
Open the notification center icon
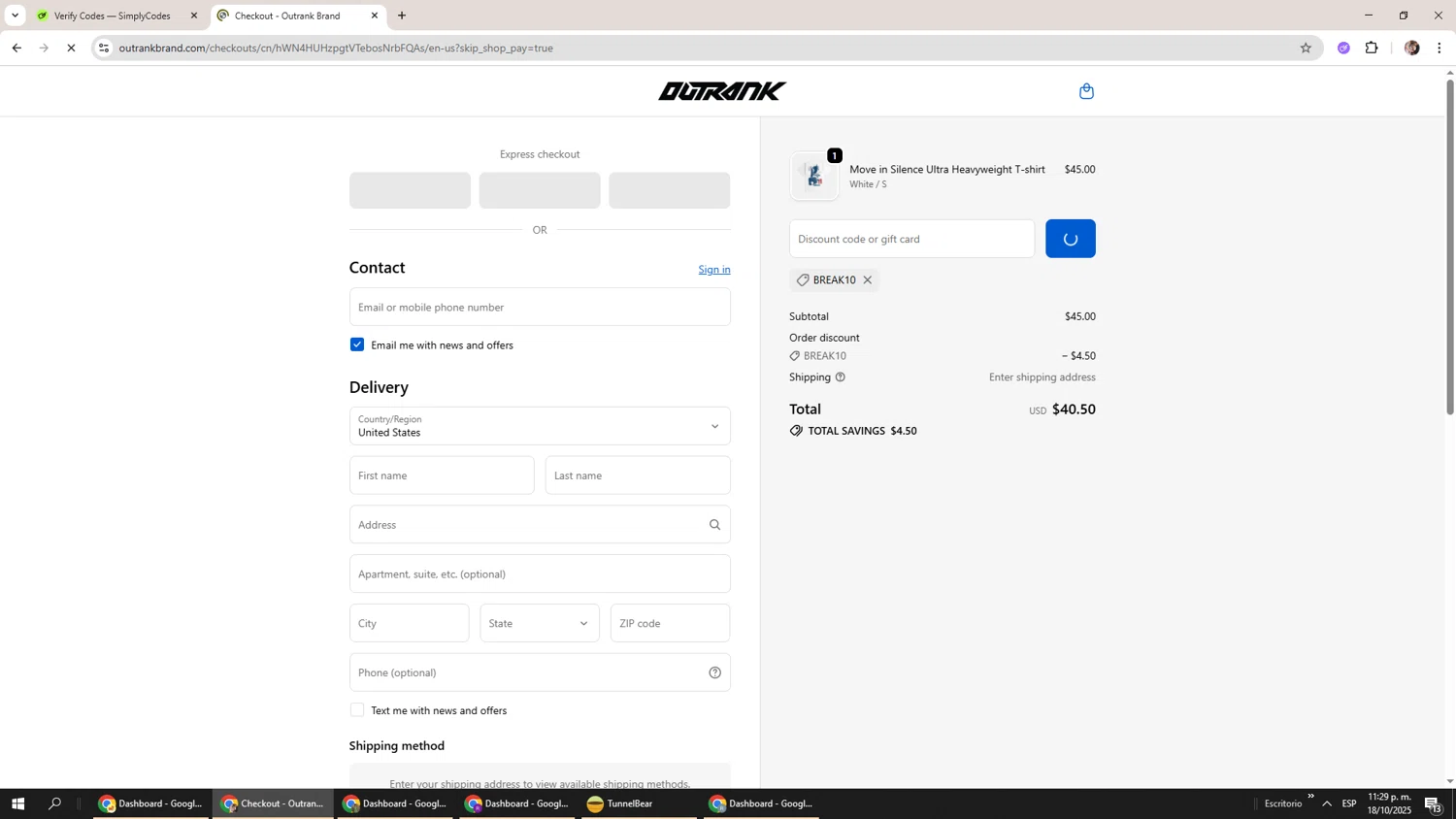point(1433,803)
